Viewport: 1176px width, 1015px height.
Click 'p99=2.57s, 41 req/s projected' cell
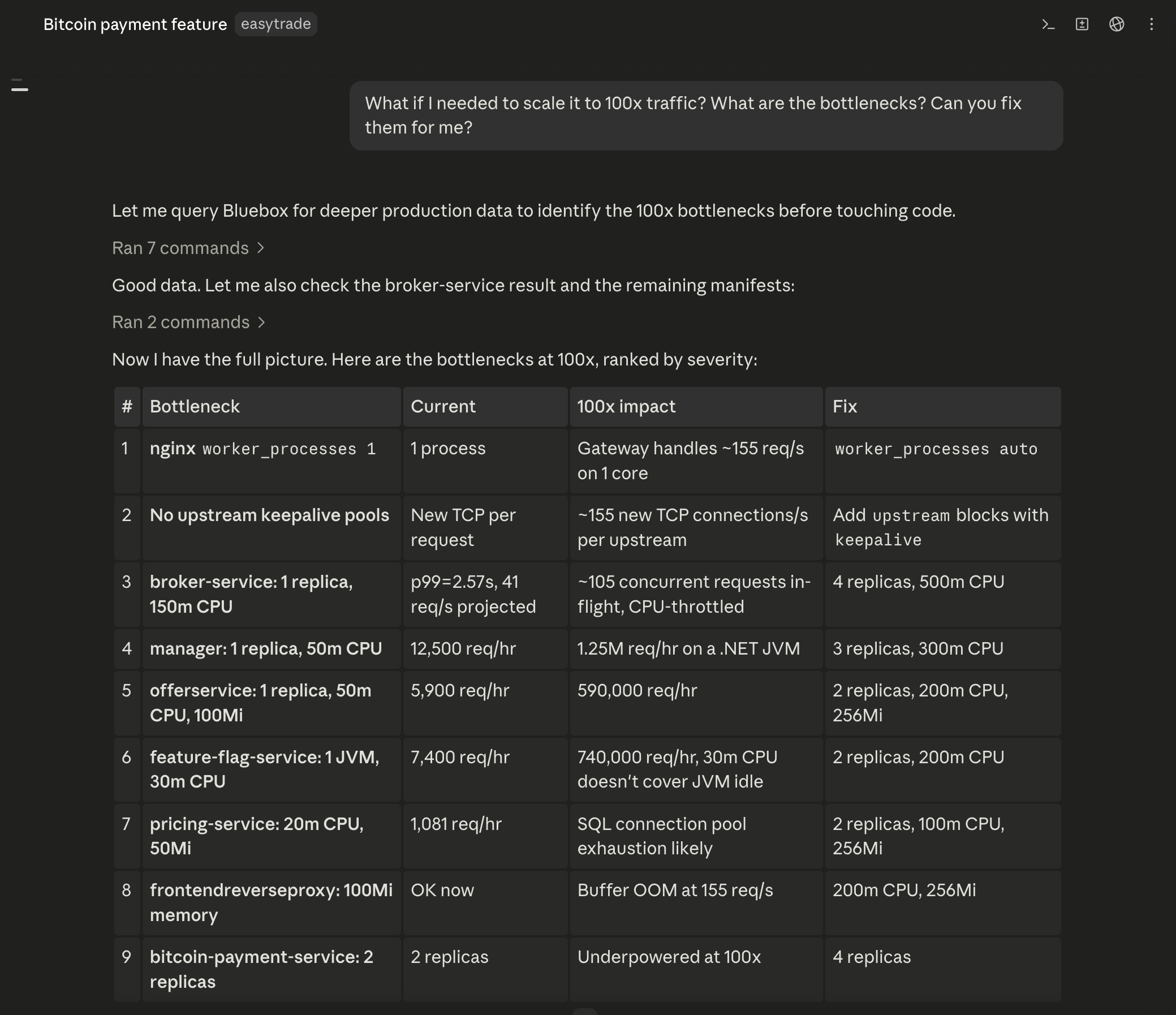(x=485, y=595)
